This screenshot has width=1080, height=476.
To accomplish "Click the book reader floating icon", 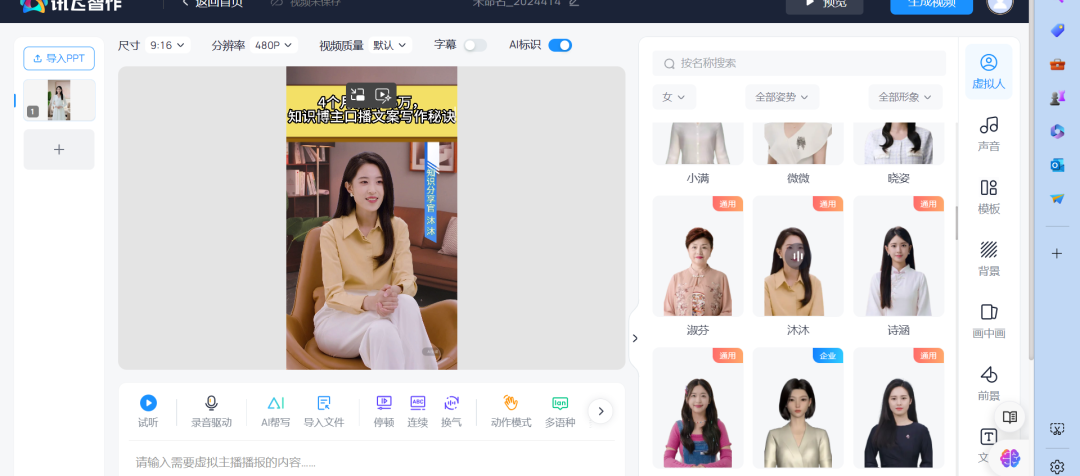I will (x=1009, y=417).
